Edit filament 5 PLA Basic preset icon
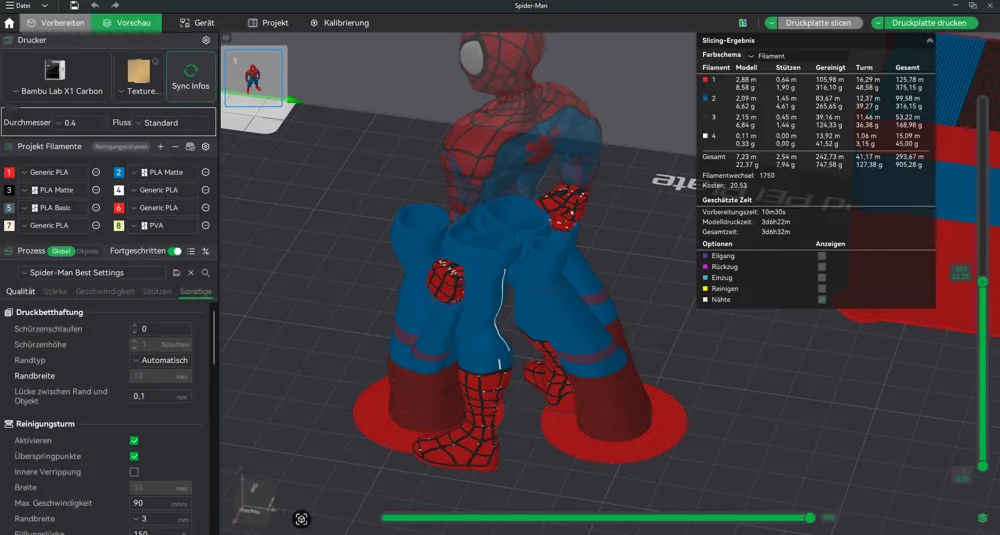Screen dimensions: 1000x535 96,208
